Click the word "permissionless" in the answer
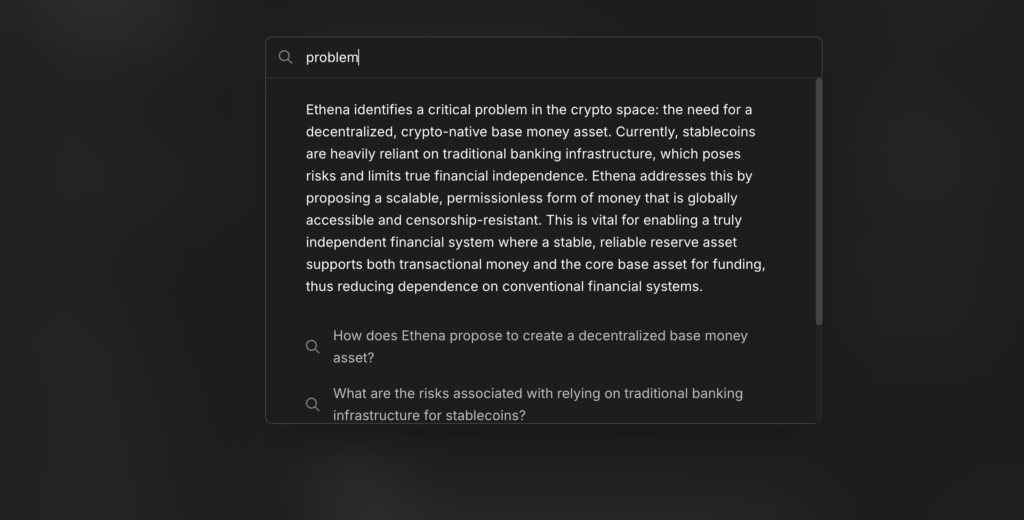Screen dimensions: 1024x520 click(494, 198)
